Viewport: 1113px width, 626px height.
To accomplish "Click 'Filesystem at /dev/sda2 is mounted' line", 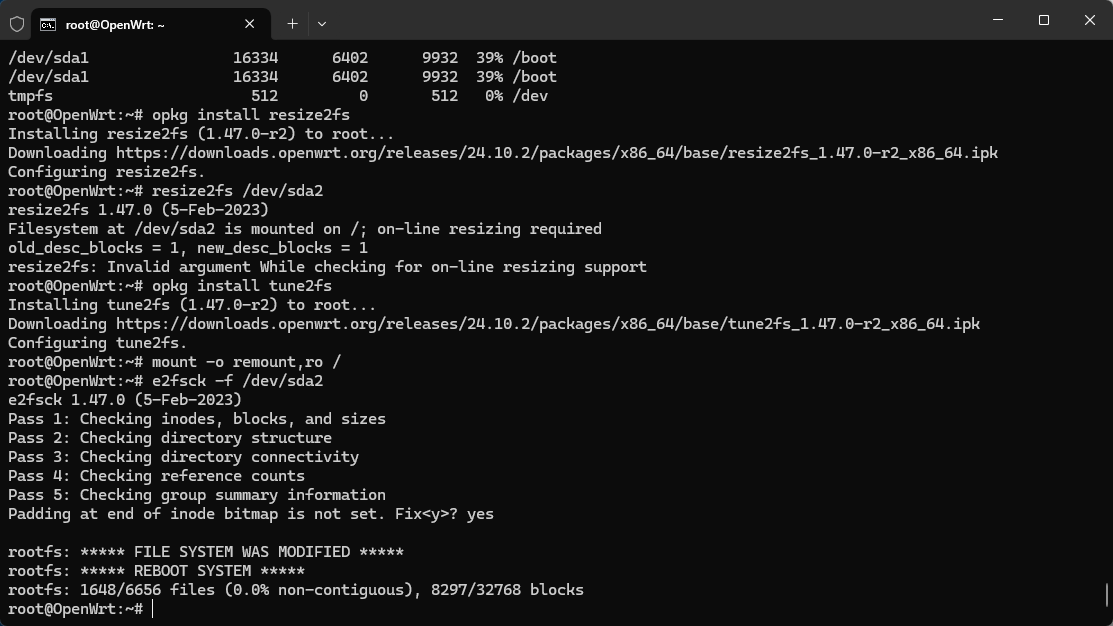I will (x=305, y=229).
